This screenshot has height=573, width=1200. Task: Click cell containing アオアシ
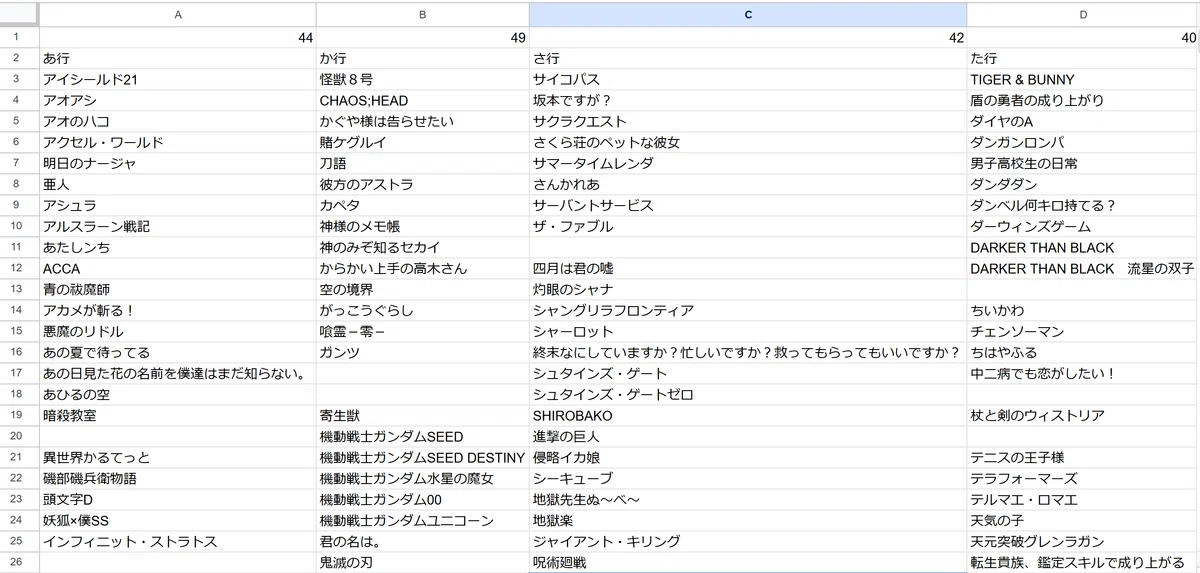click(178, 101)
